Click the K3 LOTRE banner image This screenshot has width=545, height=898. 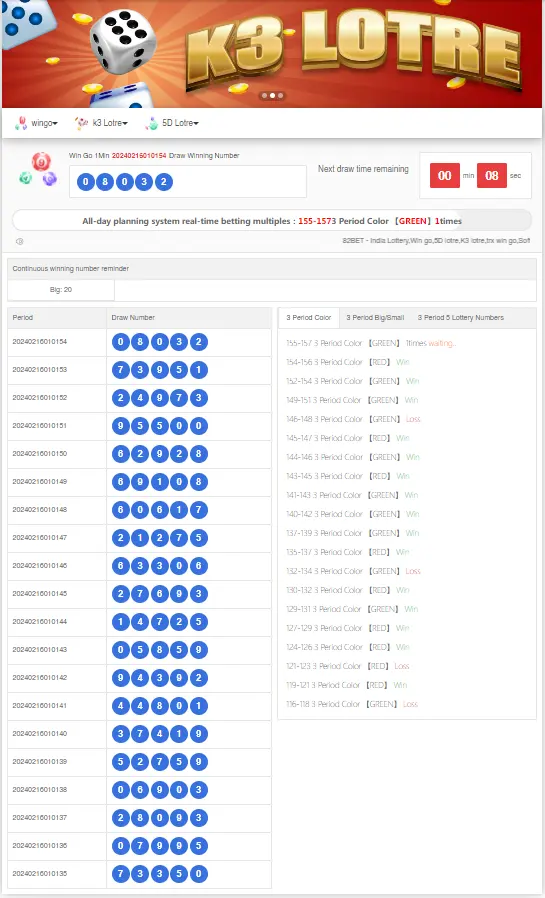pyautogui.click(x=272, y=54)
